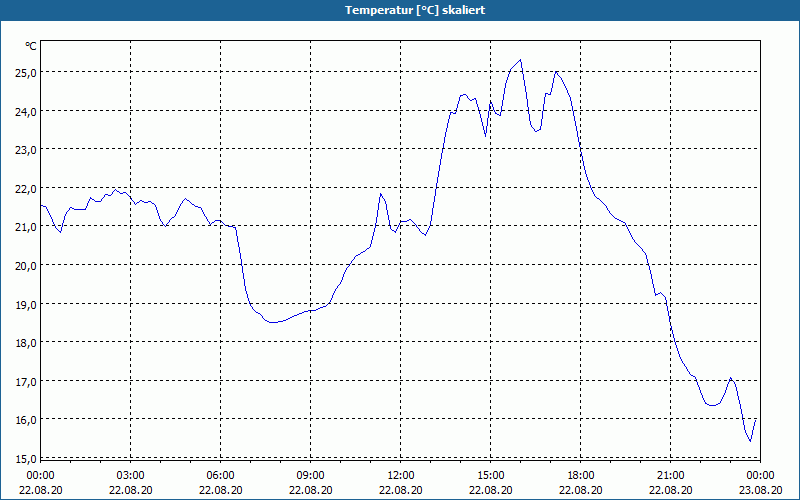This screenshot has height=500, width=800.
Task: Select the 23,0 y-axis label
Action: click(26, 150)
